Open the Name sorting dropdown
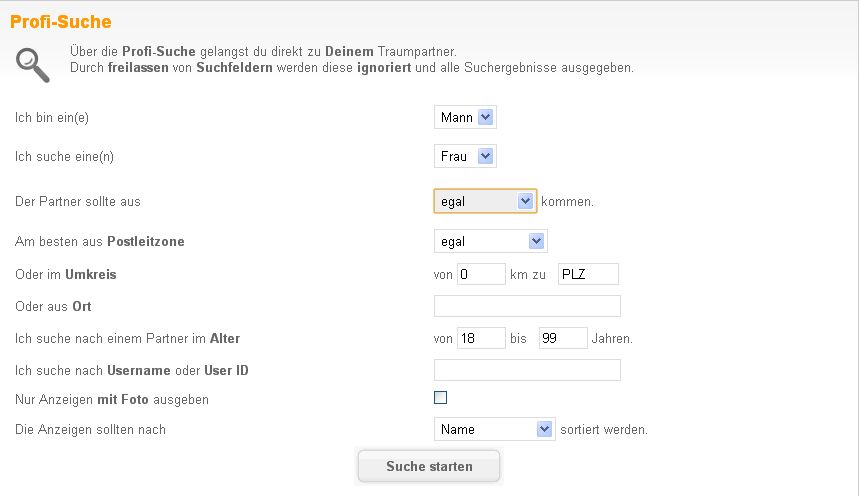 (494, 429)
